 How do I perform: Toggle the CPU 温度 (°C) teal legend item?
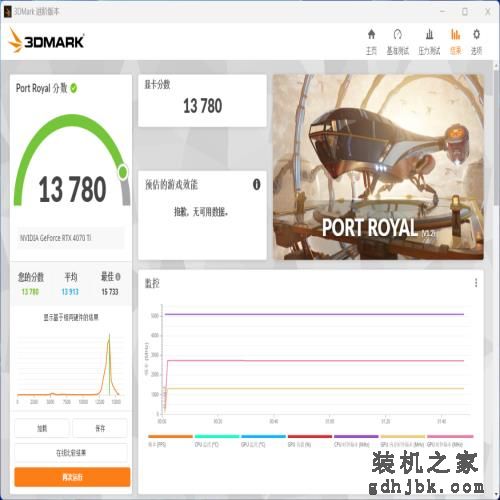click(217, 441)
